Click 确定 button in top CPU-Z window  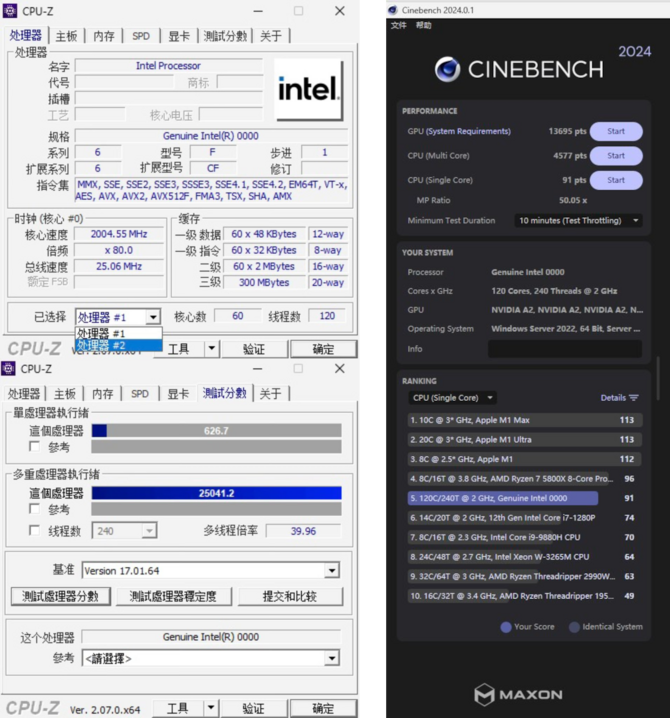323,349
